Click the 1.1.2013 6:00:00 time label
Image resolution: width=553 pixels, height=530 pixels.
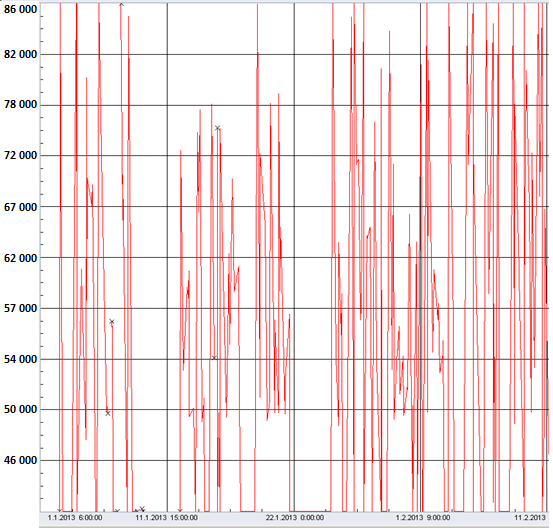(75, 518)
